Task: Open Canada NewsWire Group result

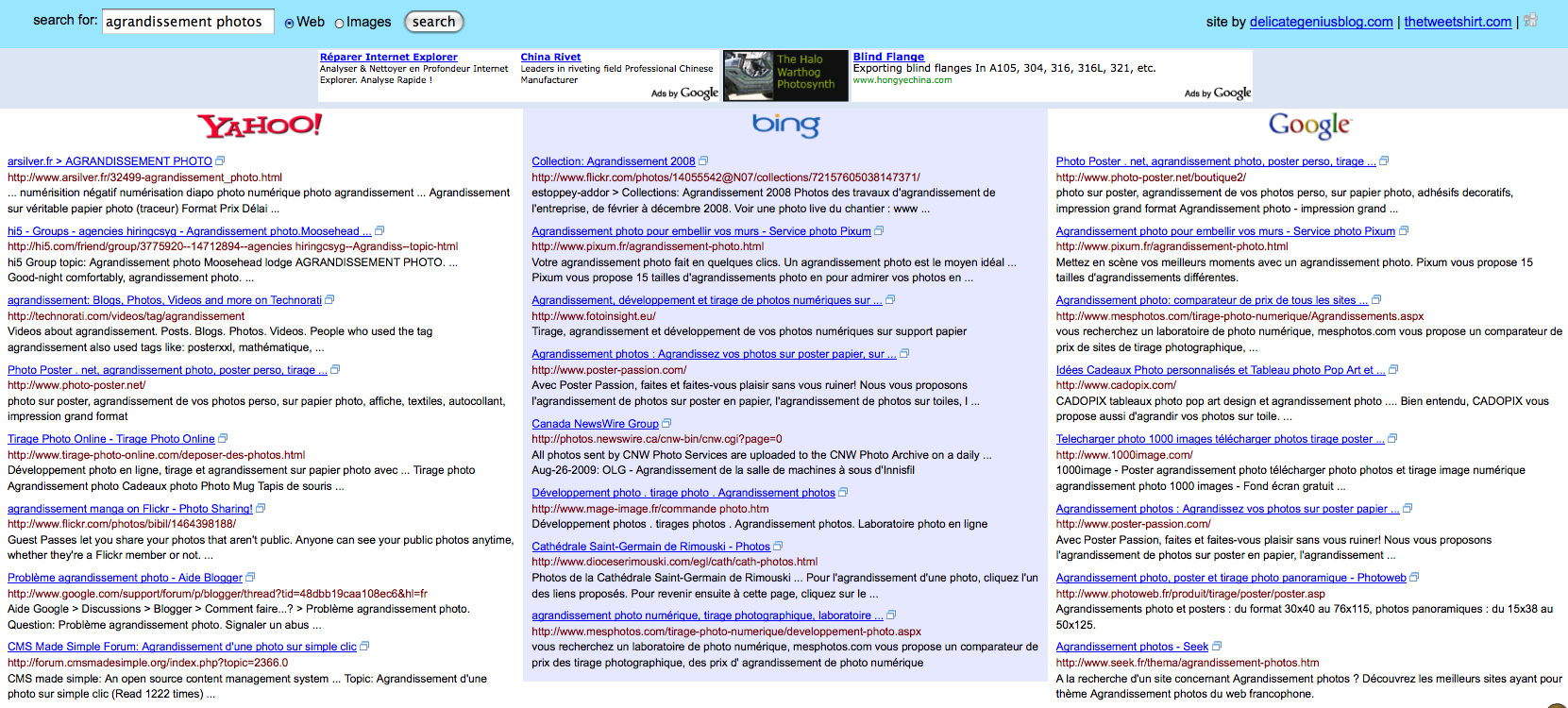Action: pyautogui.click(x=595, y=424)
